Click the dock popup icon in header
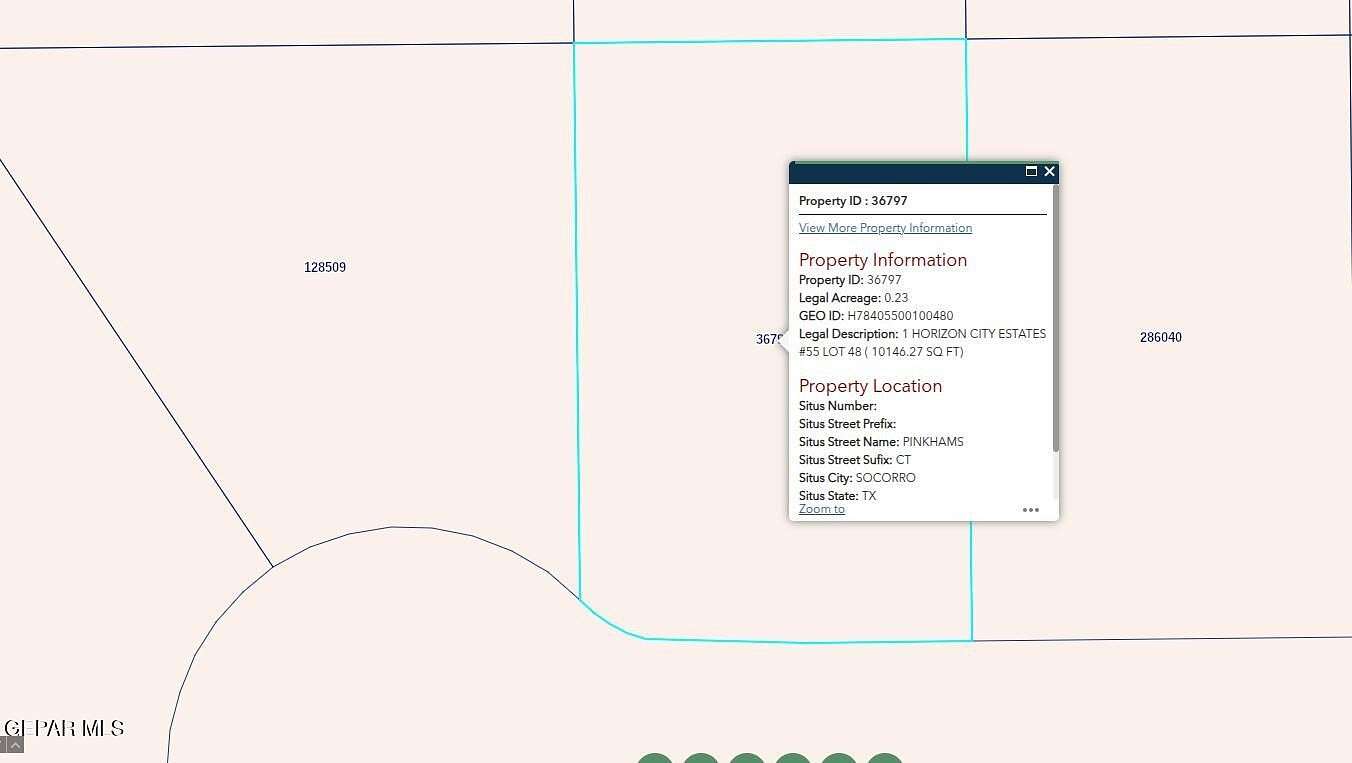 (x=1032, y=171)
